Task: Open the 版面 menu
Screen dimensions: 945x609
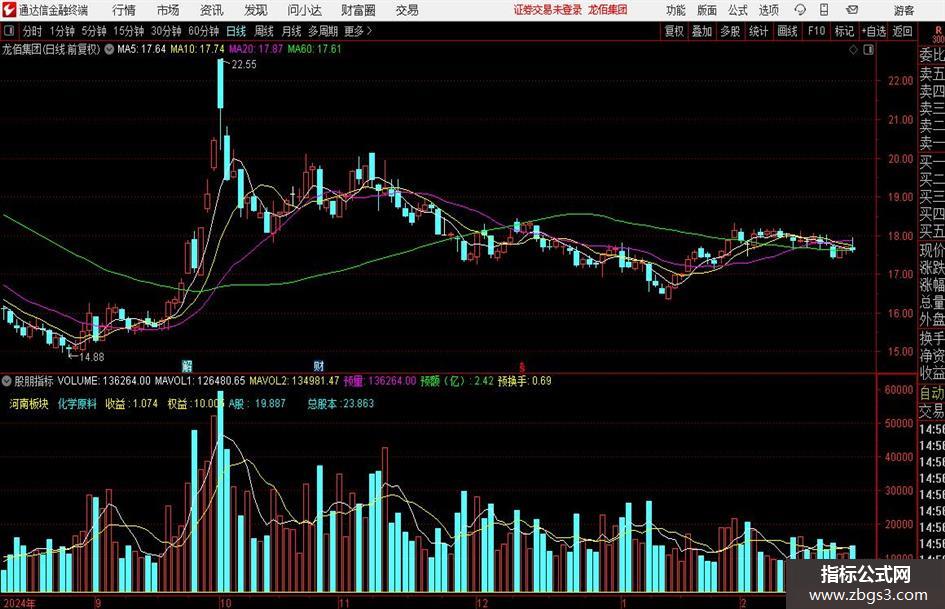Action: coord(707,10)
